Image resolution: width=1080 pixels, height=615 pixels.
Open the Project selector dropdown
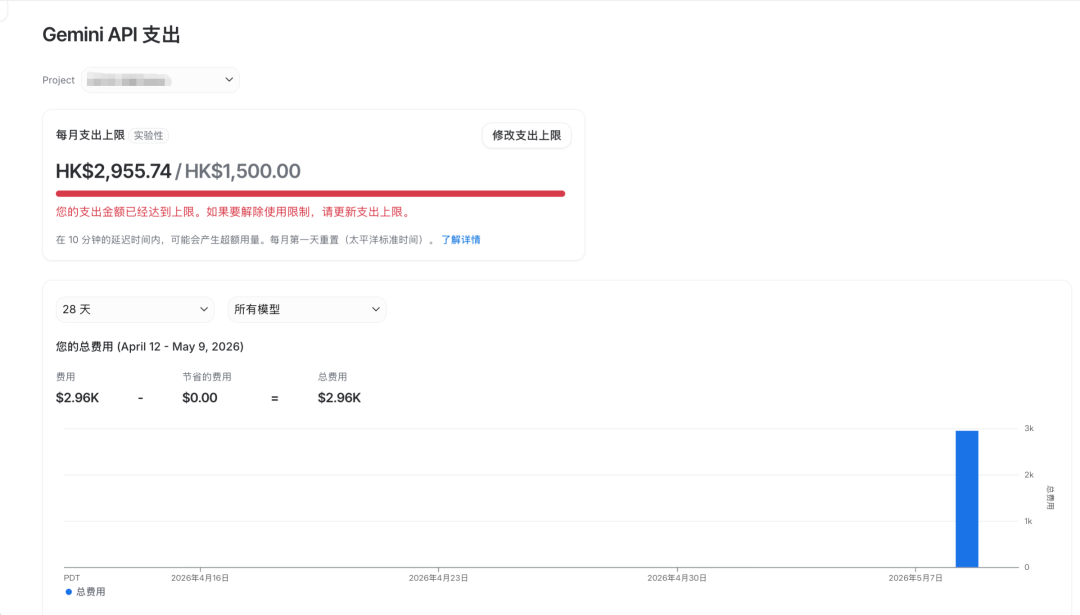(x=160, y=80)
